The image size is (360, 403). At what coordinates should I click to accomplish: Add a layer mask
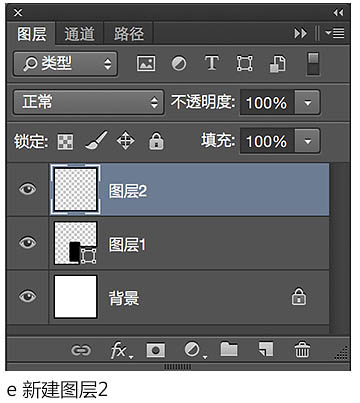point(156,350)
